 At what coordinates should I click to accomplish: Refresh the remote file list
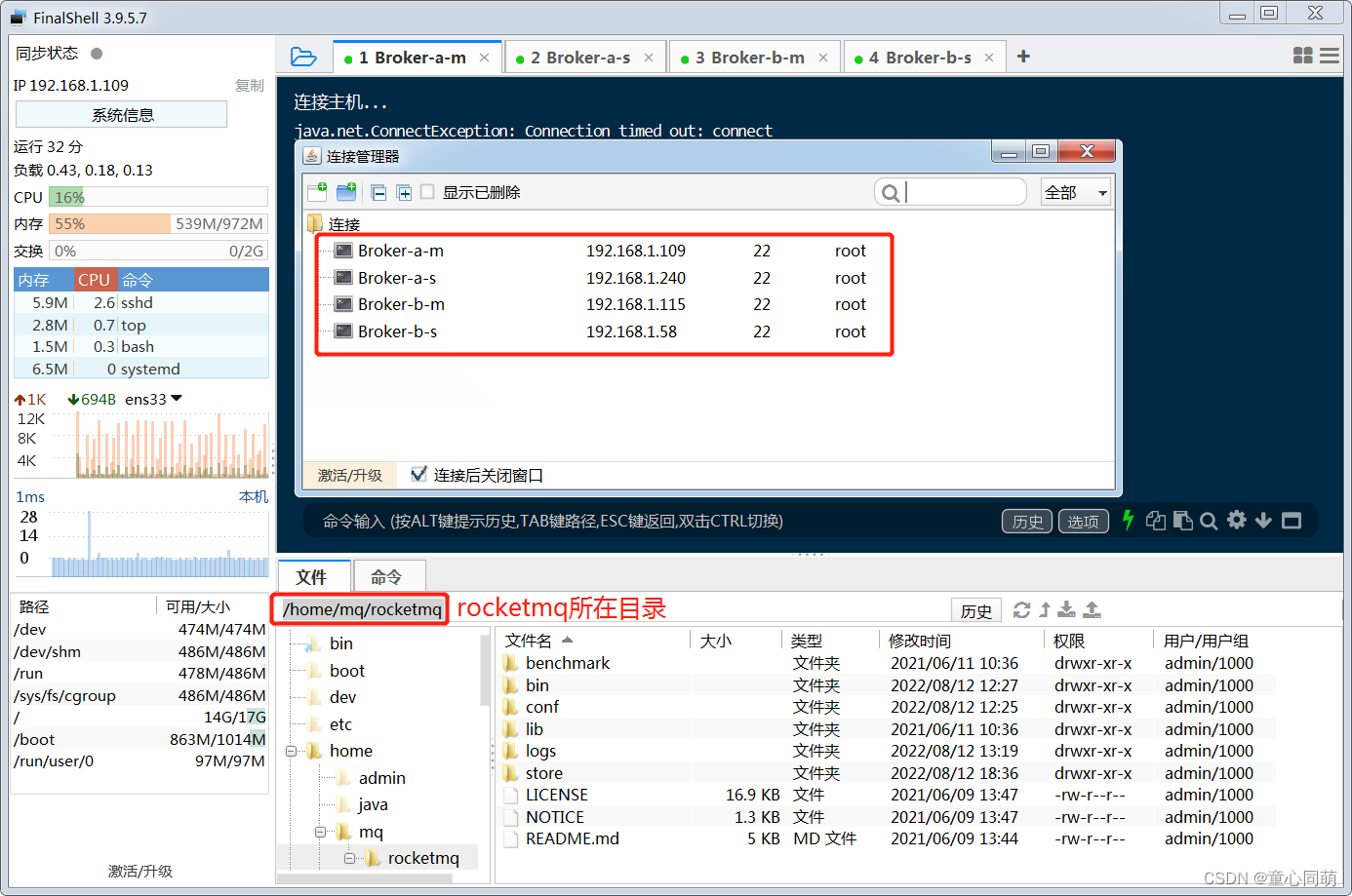tap(1021, 608)
